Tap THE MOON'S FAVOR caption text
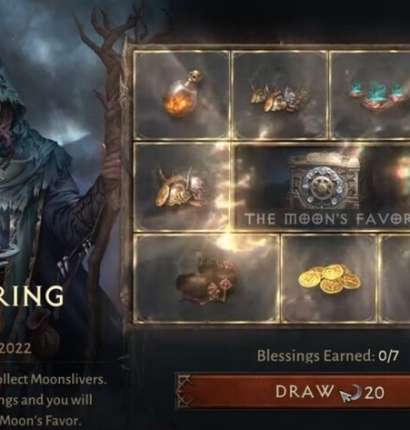The width and height of the screenshot is (410, 430). [x=328, y=219]
